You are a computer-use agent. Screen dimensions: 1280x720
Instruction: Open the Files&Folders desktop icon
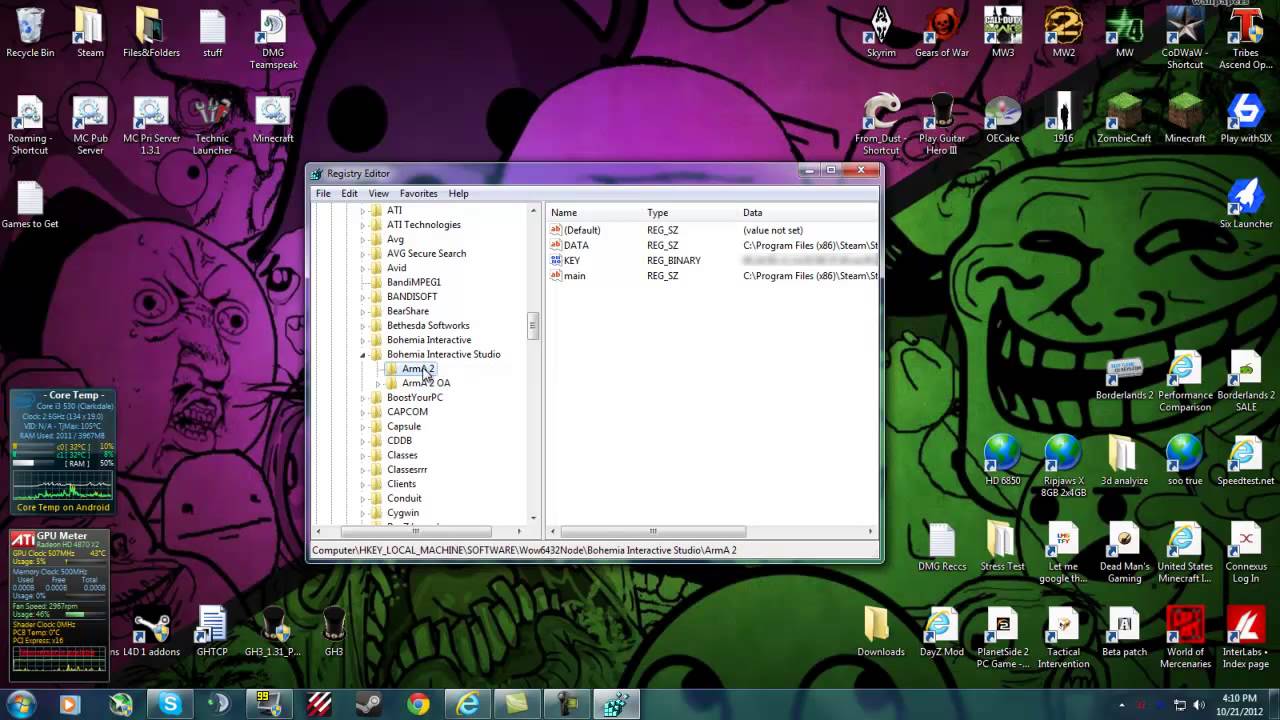click(x=151, y=34)
